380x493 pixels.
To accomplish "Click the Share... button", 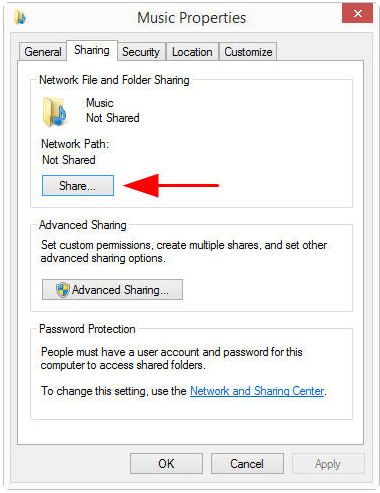I will click(78, 185).
